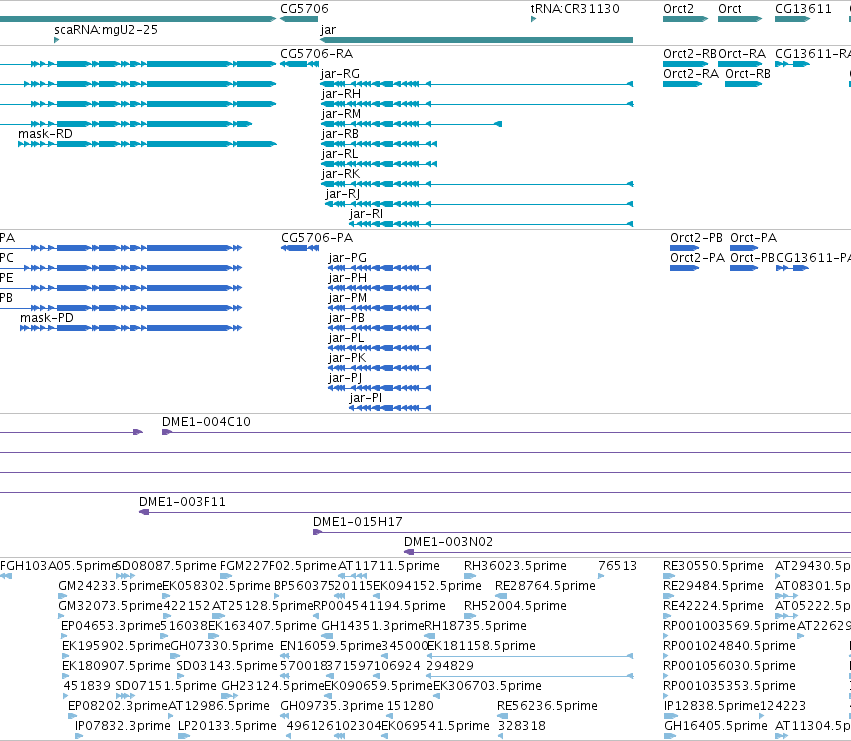This screenshot has width=851, height=741.
Task: Click the GH16405.5prime EST label
Action: [716, 726]
